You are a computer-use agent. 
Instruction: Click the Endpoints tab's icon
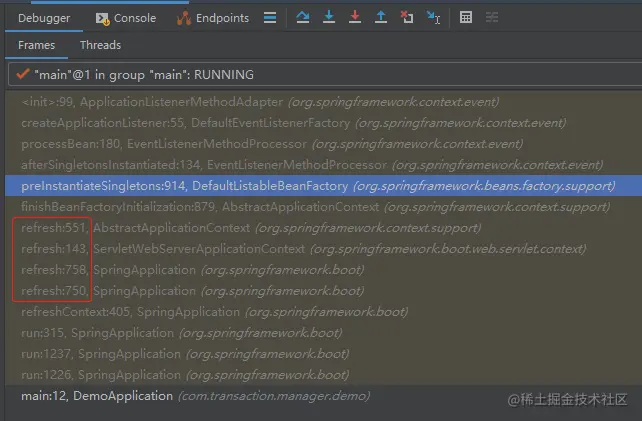[x=184, y=18]
